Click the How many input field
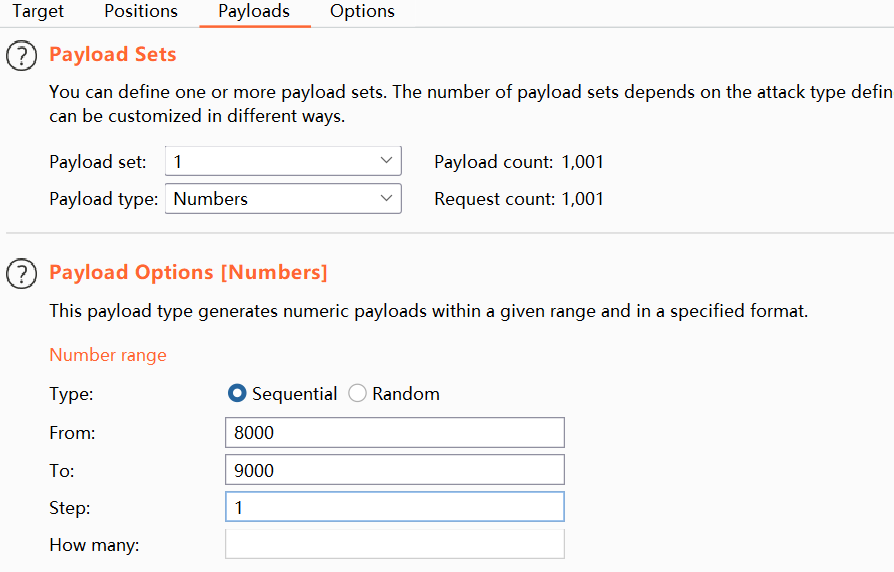 tap(395, 544)
